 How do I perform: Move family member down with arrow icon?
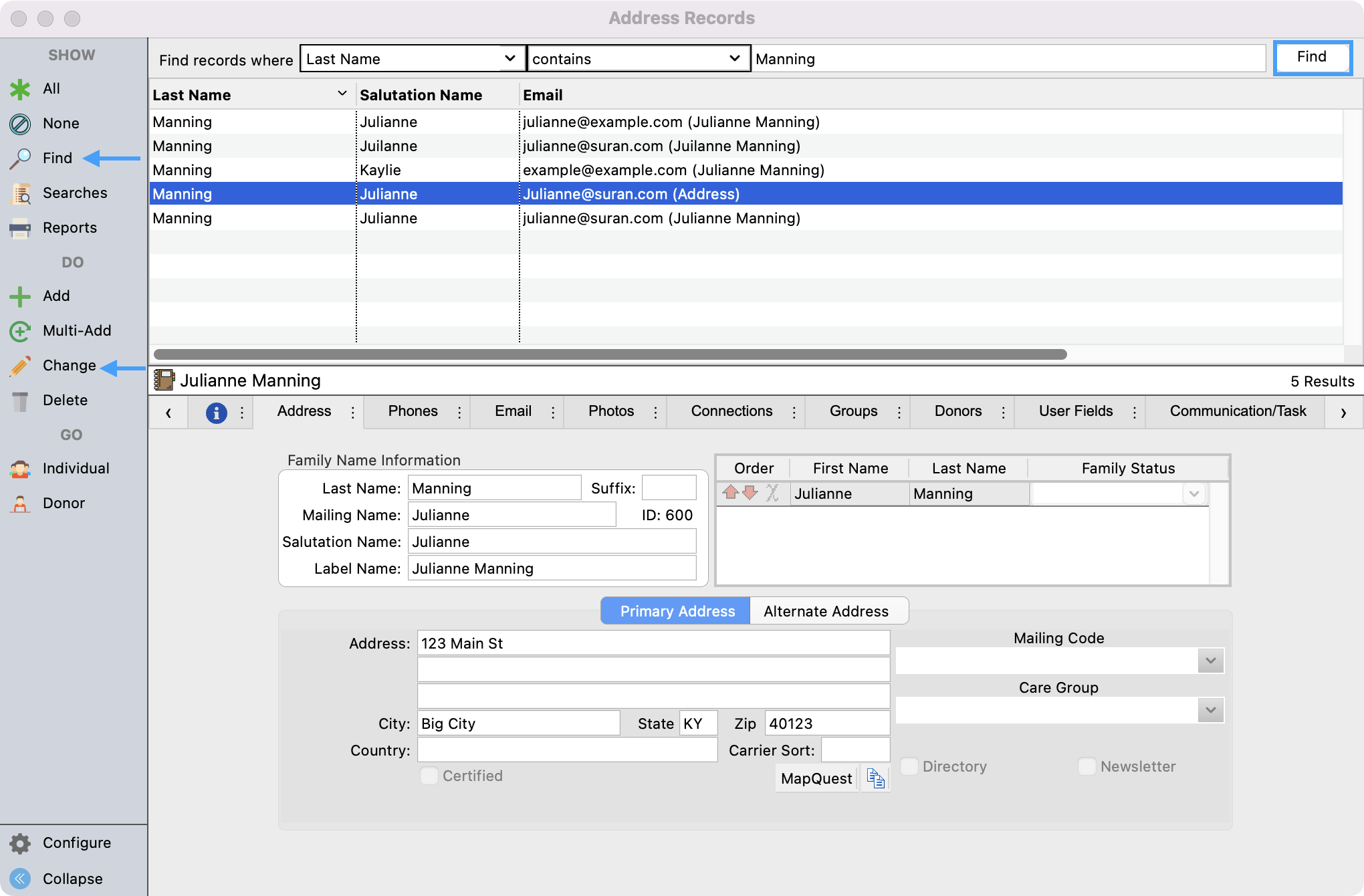[x=750, y=493]
